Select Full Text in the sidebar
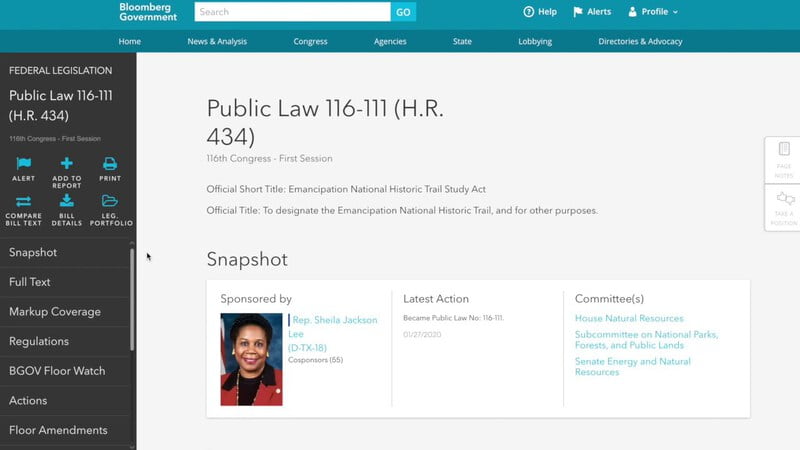Screen dimensions: 800x450 pyautogui.click(x=65, y=282)
